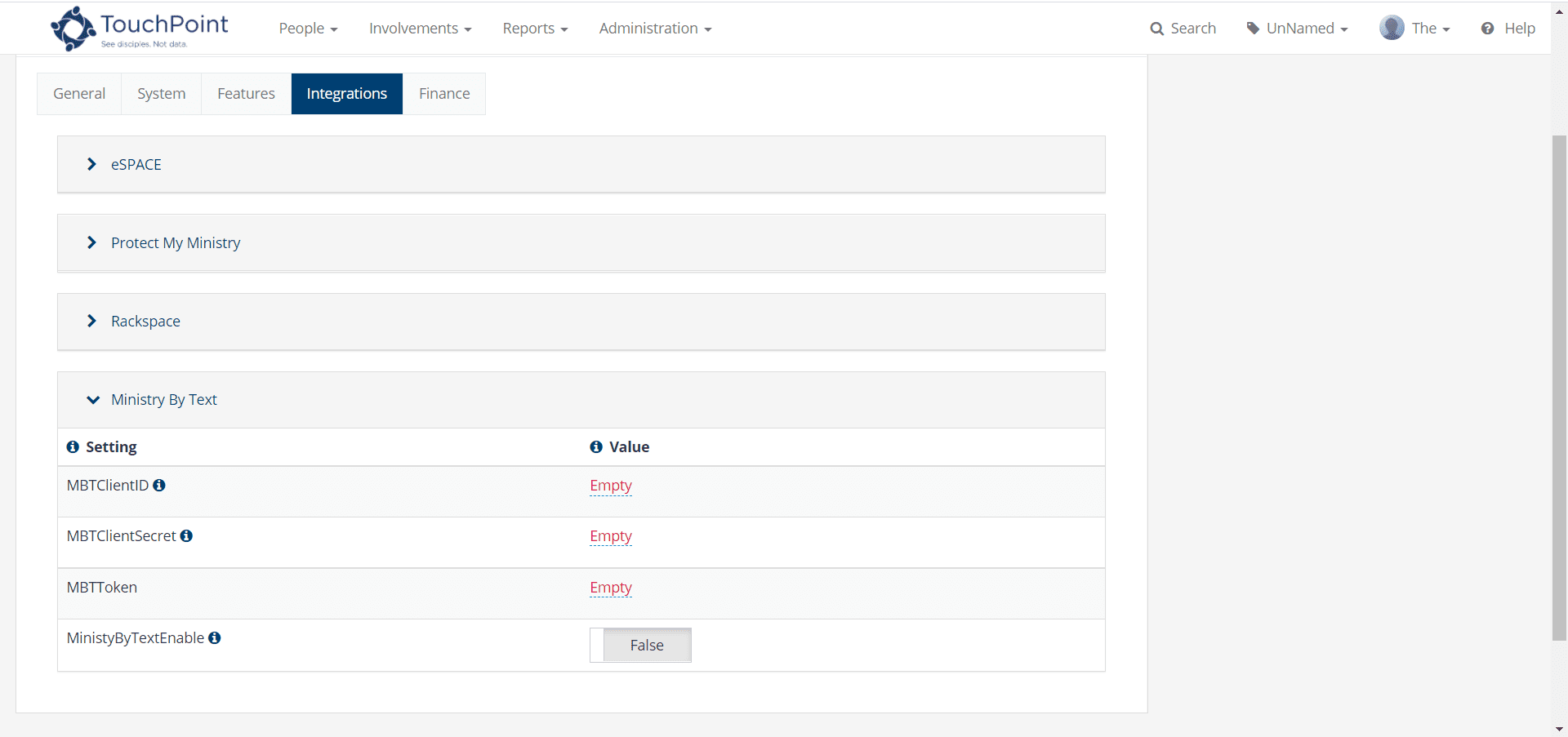The image size is (1568, 737).
Task: Click the info icon beside Value header
Action: pos(596,447)
